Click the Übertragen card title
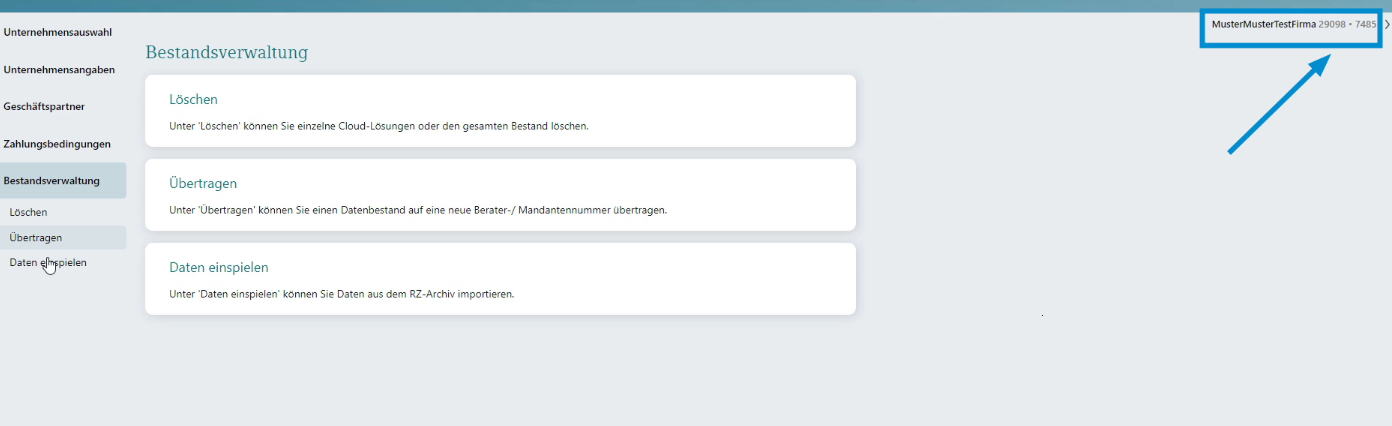 (203, 184)
